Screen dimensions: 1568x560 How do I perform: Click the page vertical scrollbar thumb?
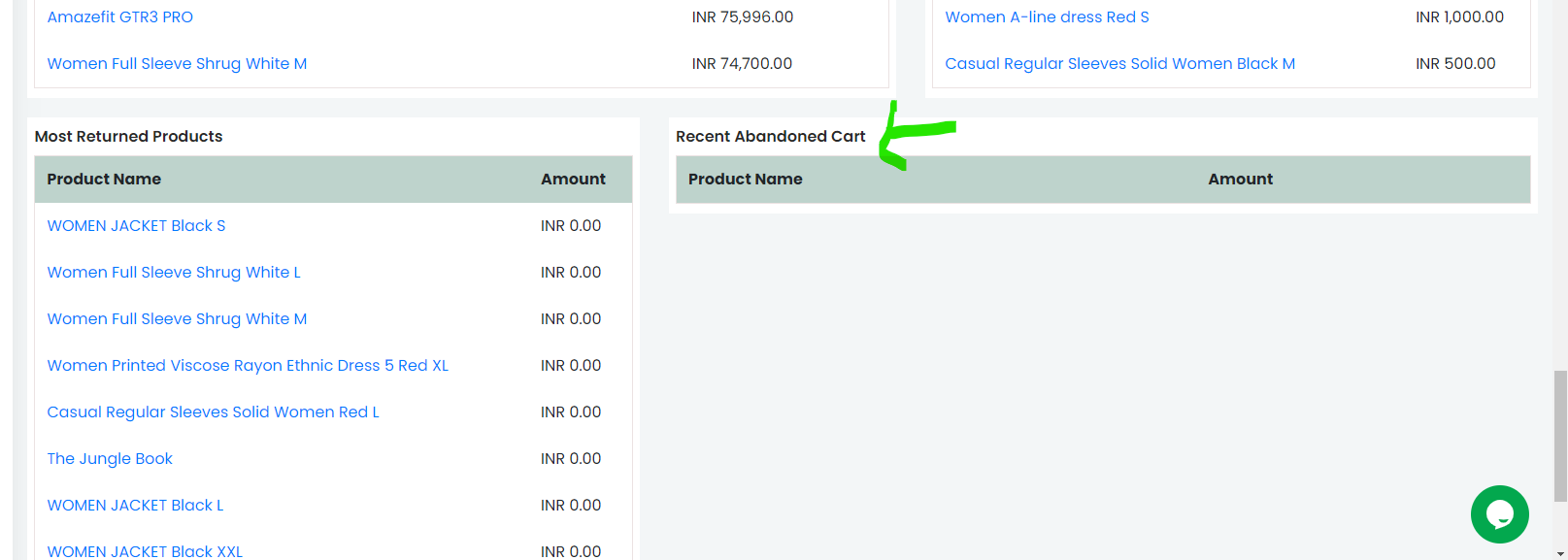click(1560, 435)
